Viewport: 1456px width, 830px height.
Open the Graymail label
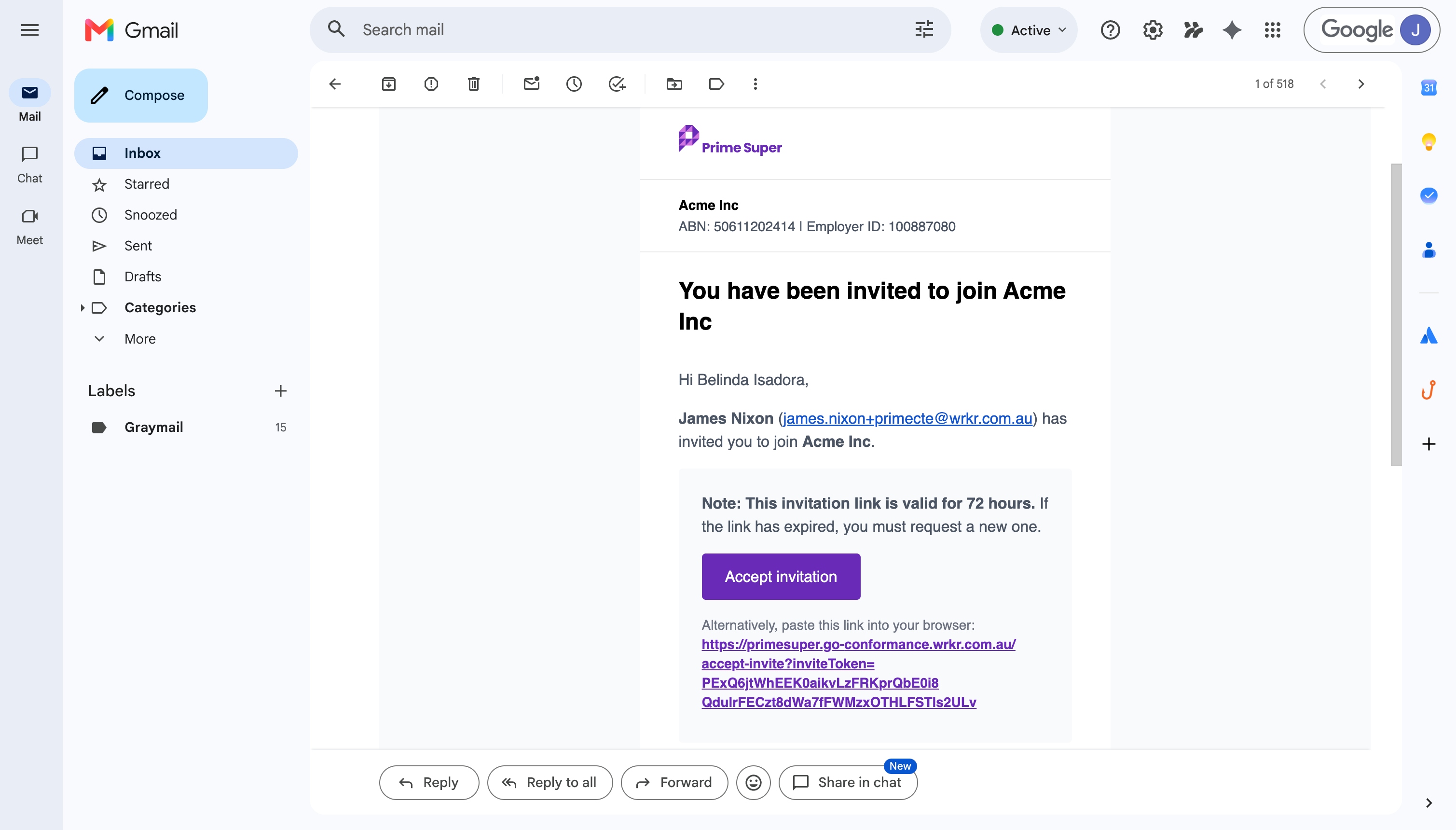pyautogui.click(x=186, y=428)
